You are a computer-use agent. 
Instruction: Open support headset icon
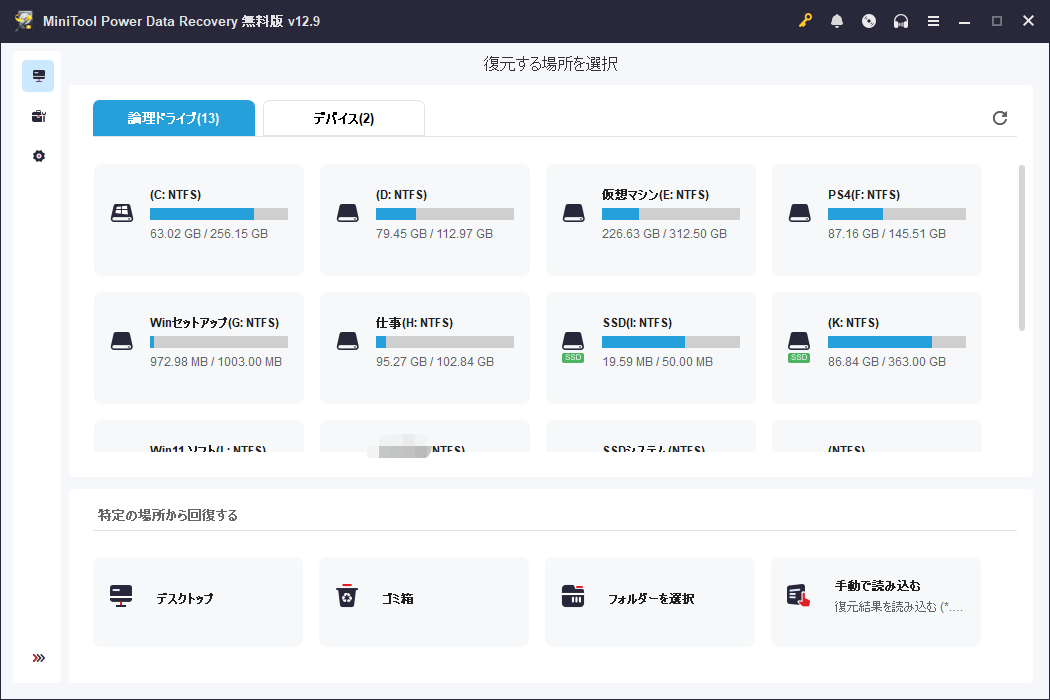point(901,21)
